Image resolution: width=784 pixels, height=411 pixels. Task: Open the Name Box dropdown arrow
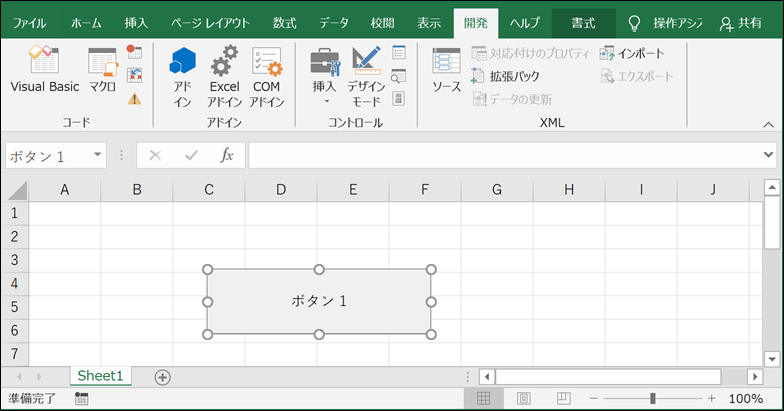point(98,156)
